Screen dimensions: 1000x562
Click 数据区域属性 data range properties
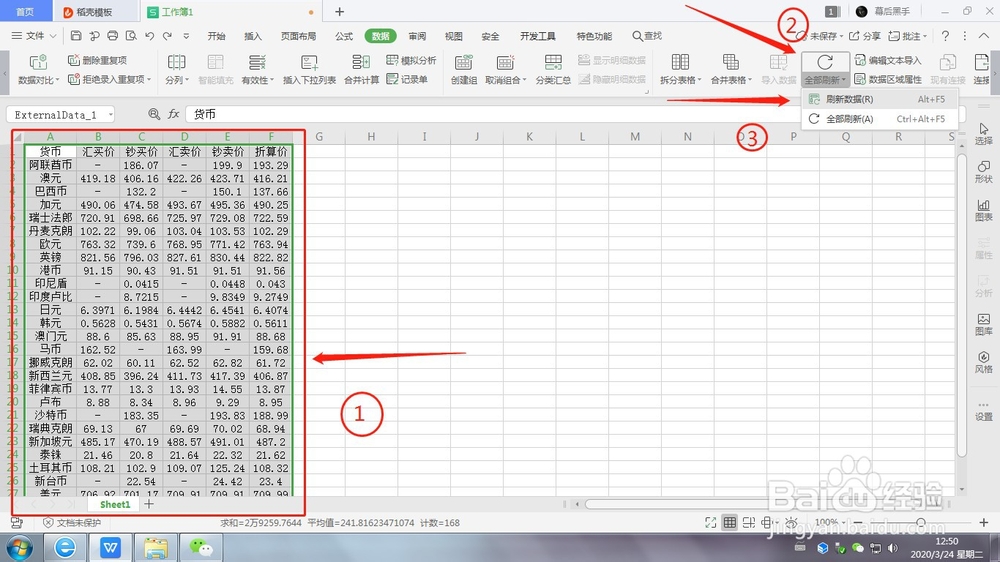click(888, 79)
